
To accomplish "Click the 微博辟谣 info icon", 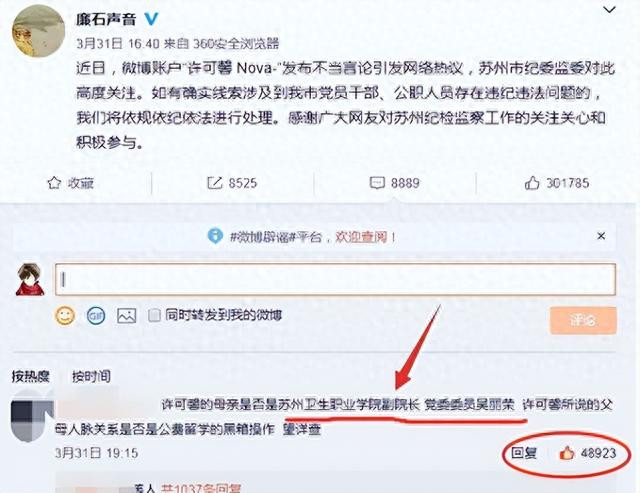I will 215,236.
